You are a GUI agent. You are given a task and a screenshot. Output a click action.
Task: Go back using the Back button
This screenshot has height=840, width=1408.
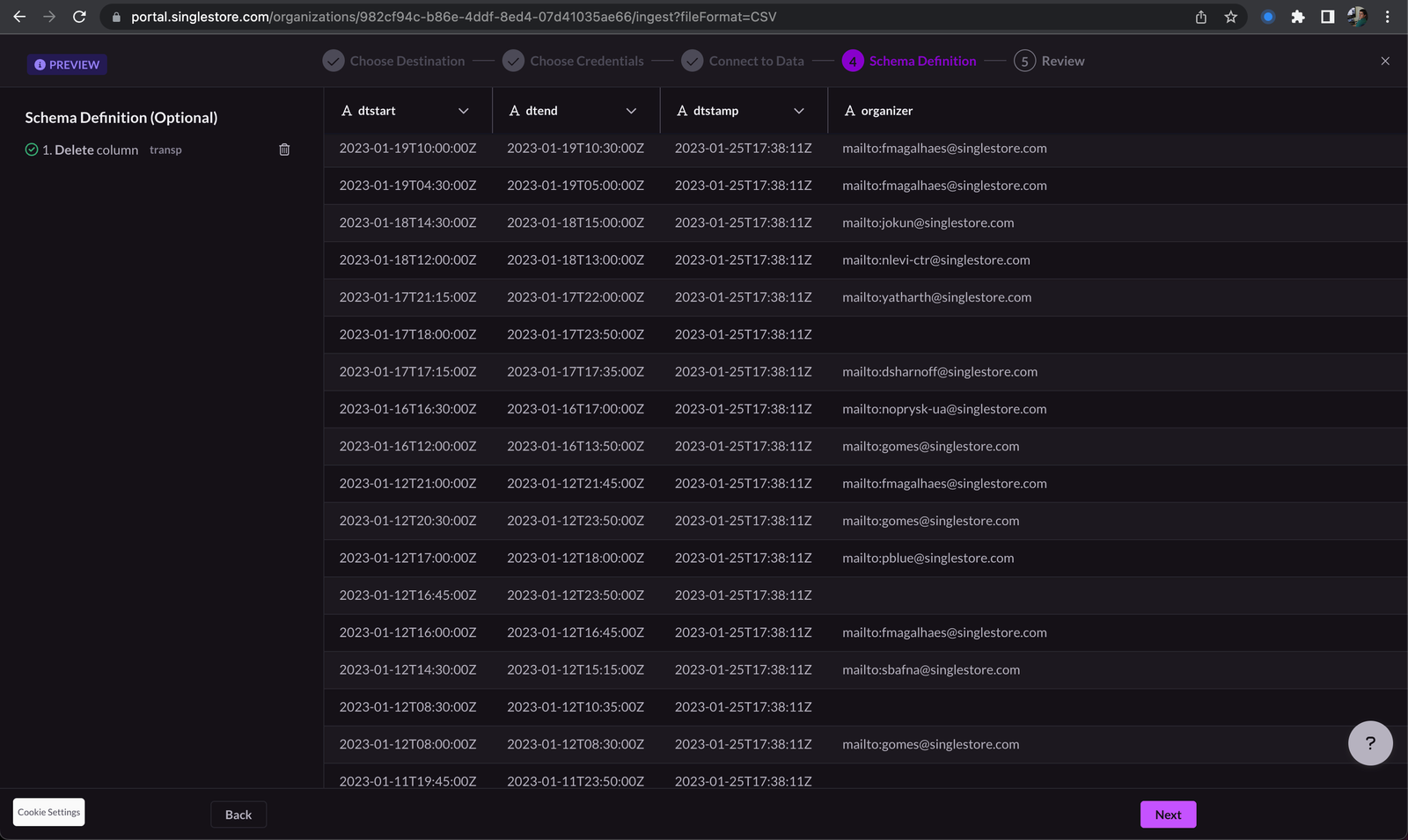[x=238, y=814]
